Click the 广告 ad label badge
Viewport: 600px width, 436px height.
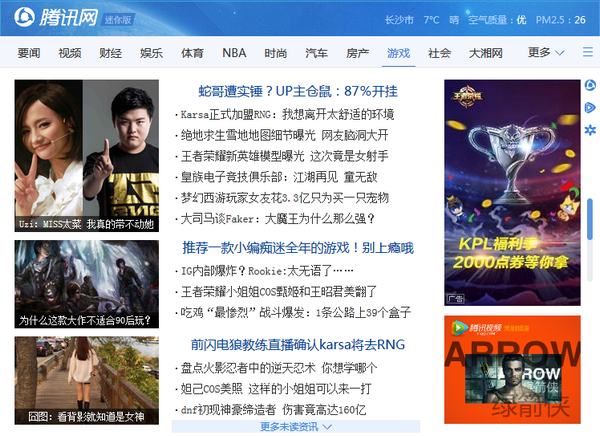click(x=455, y=298)
